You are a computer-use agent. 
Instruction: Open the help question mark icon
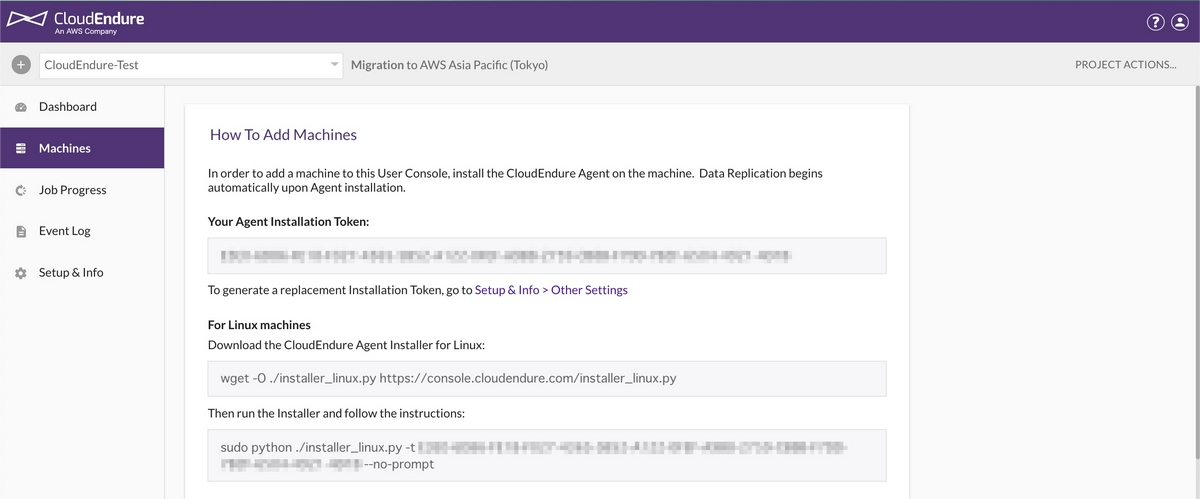1154,22
